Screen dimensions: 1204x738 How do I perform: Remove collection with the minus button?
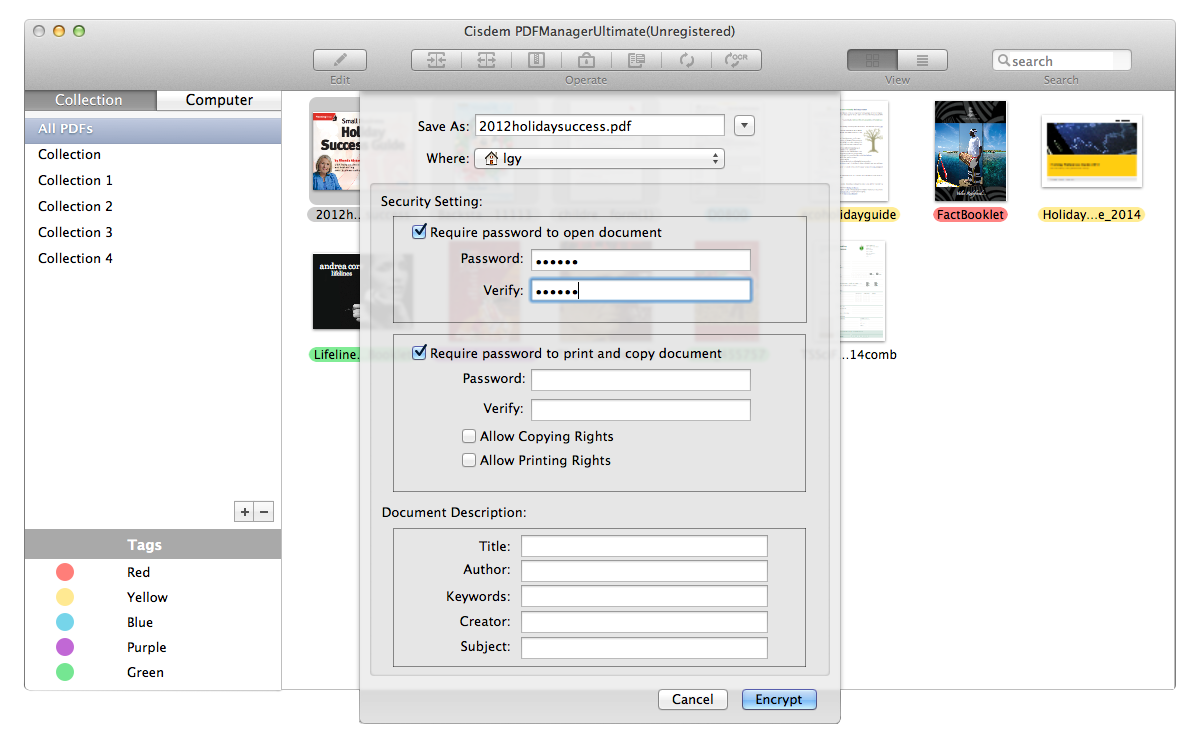point(264,512)
